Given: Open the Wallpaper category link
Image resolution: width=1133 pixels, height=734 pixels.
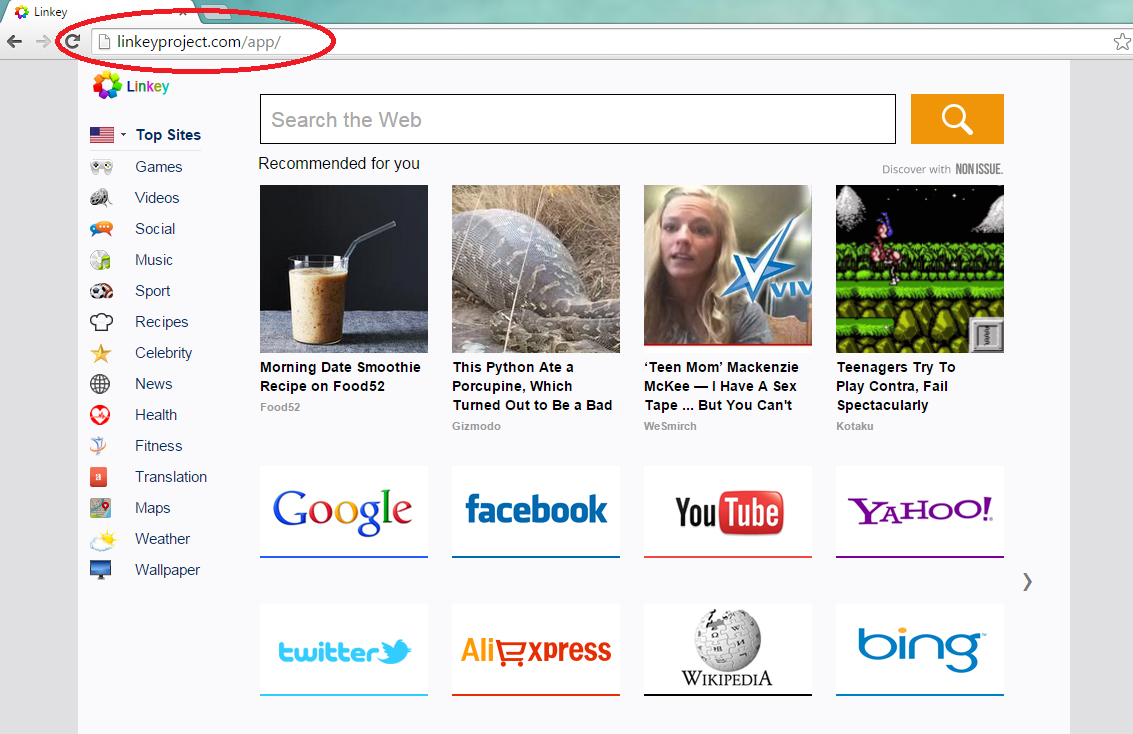Looking at the screenshot, I should [x=168, y=570].
